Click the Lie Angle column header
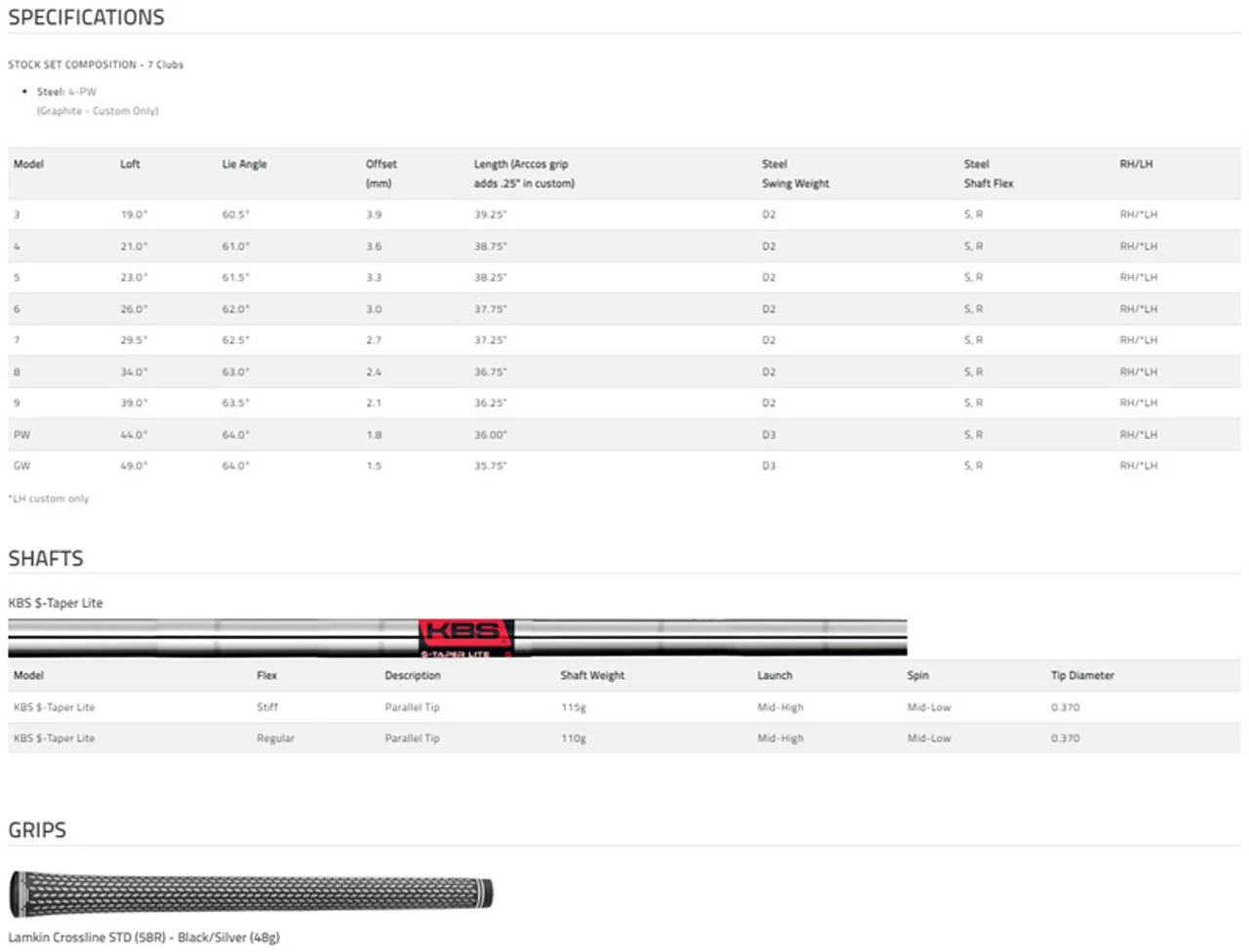Screen dimensions: 1249x952 click(244, 164)
